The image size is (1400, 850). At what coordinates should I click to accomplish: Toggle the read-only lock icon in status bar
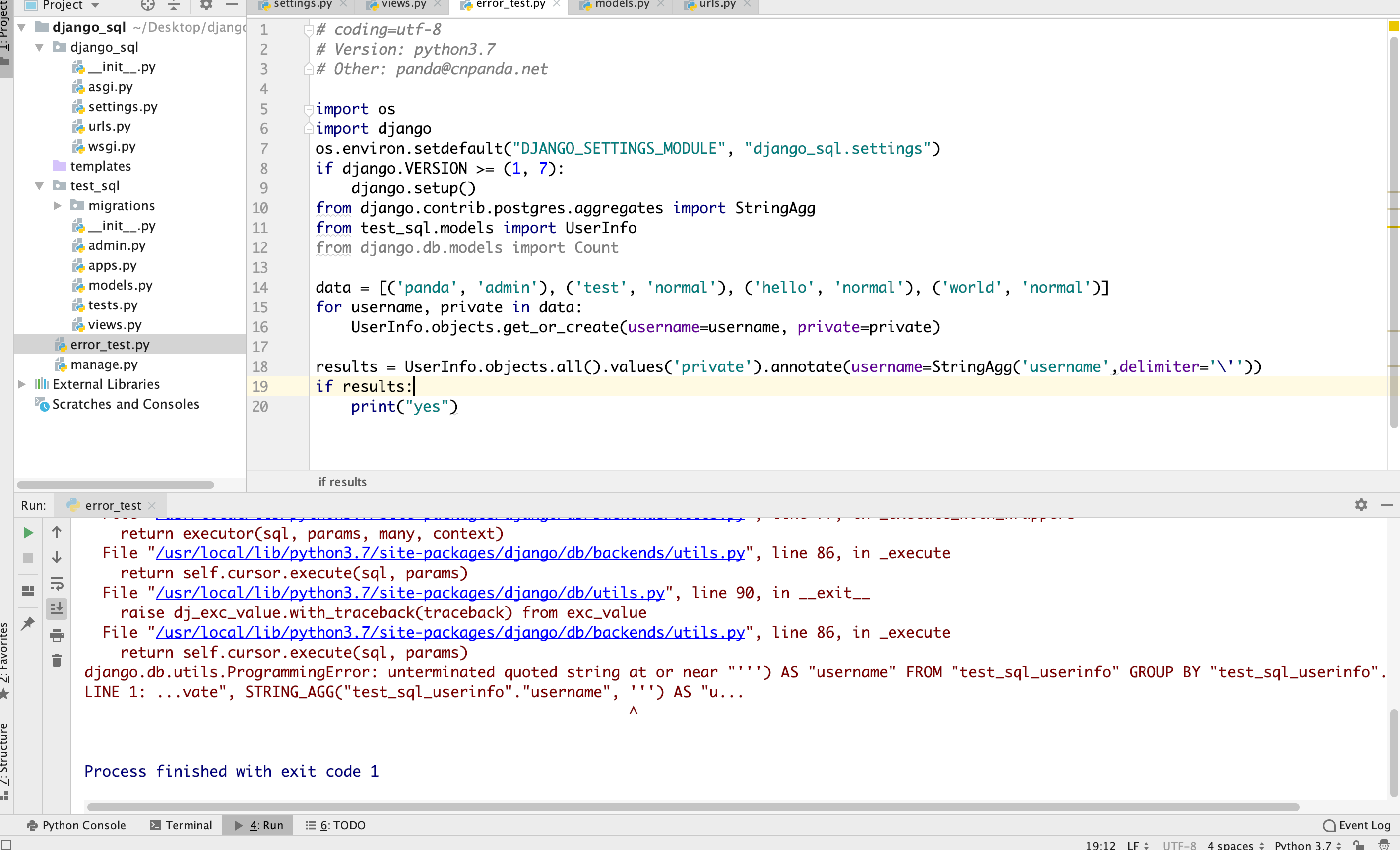click(x=1358, y=845)
